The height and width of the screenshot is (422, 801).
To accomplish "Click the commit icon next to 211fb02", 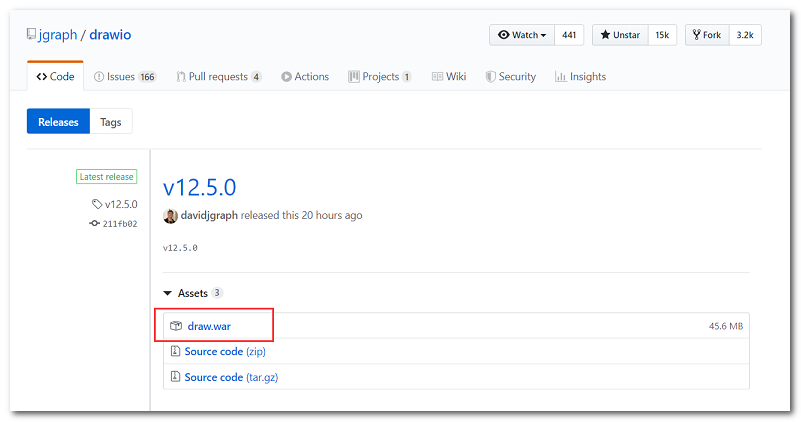I will pos(95,223).
